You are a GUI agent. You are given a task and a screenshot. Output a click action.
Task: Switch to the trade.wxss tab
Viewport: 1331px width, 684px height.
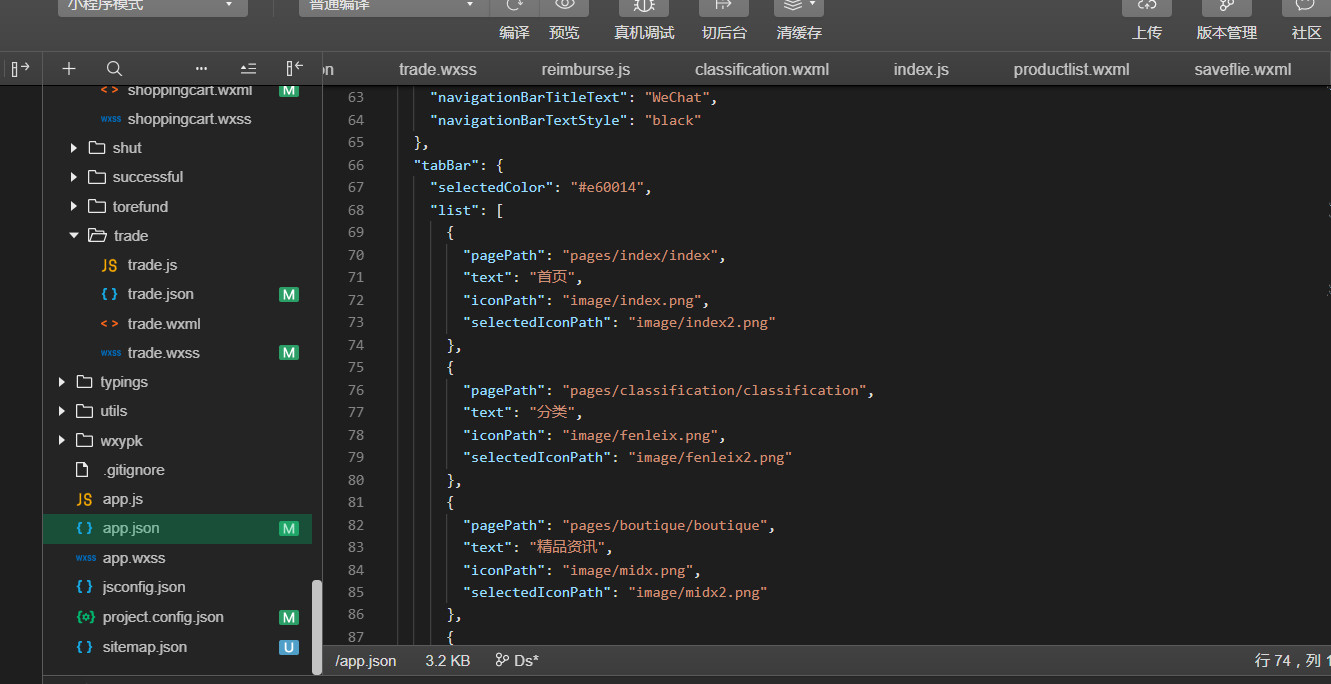(x=438, y=70)
